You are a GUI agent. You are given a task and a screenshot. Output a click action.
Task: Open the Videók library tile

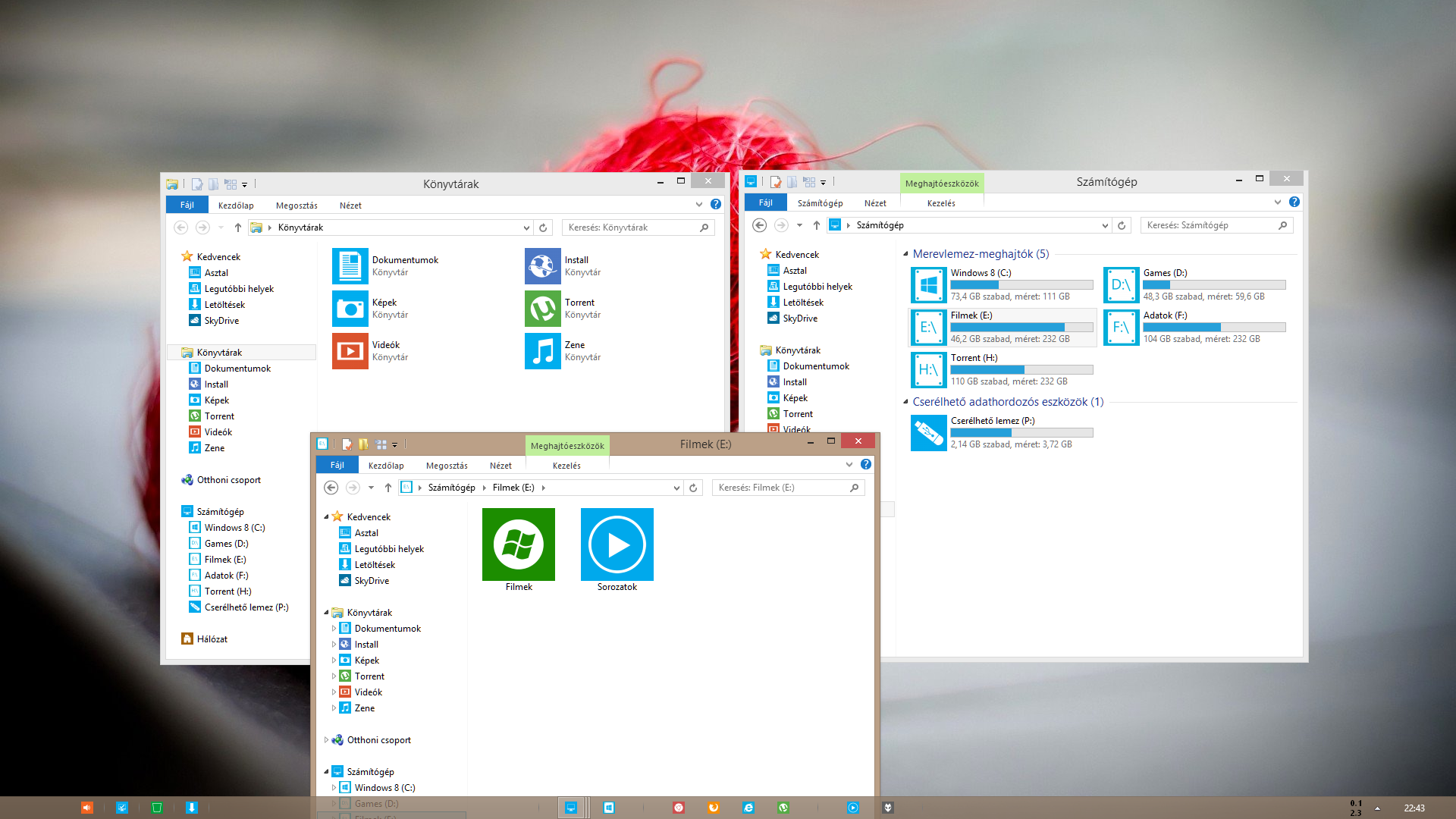(x=370, y=351)
